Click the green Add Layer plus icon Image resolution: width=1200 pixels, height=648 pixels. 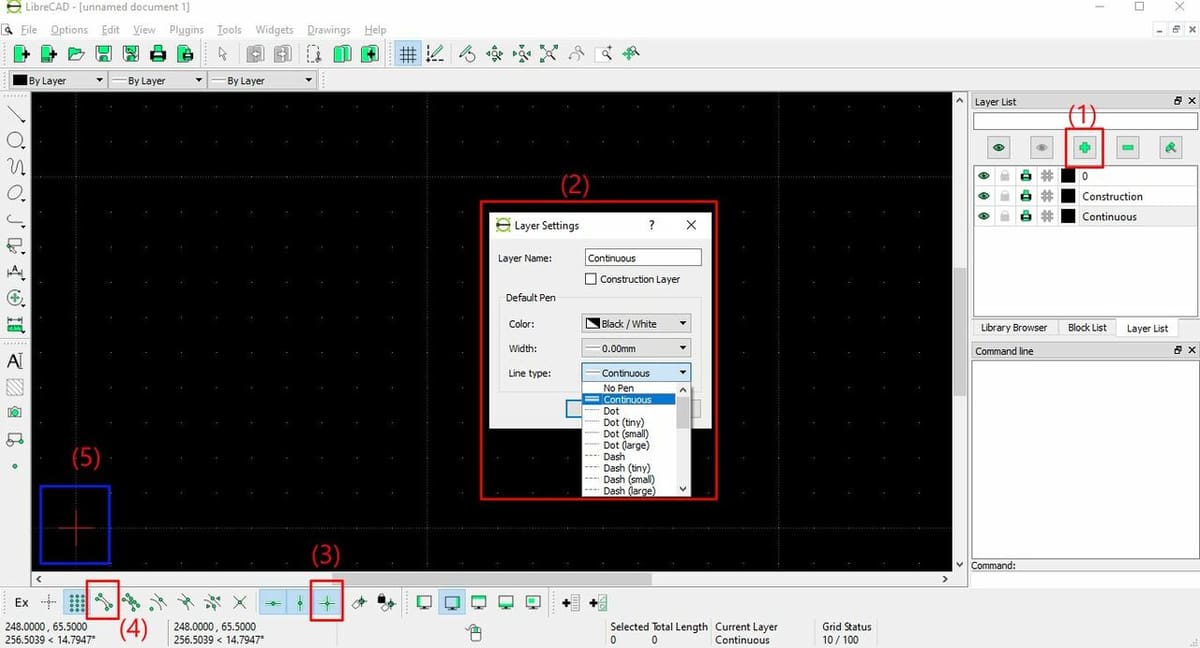pos(1085,148)
